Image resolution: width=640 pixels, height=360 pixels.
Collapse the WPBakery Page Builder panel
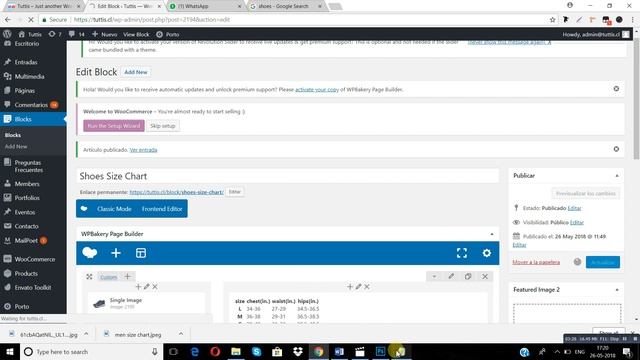pos(491,234)
